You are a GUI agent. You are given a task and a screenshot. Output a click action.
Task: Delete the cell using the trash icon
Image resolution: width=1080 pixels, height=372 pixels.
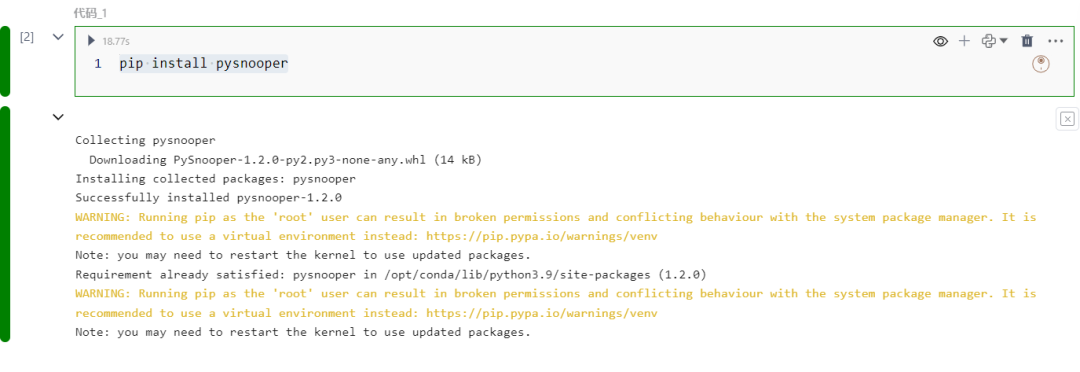click(x=1027, y=41)
